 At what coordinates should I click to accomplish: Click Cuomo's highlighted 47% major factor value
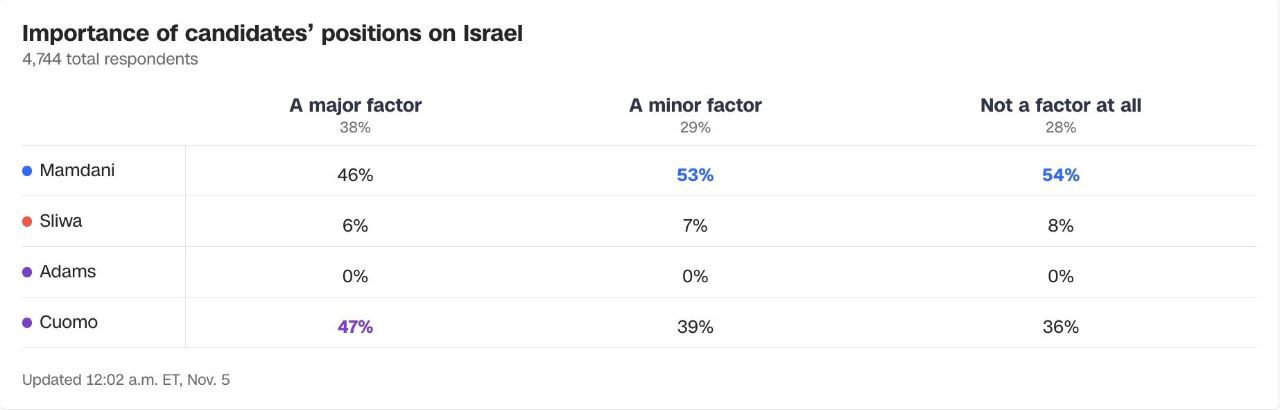(x=355, y=327)
